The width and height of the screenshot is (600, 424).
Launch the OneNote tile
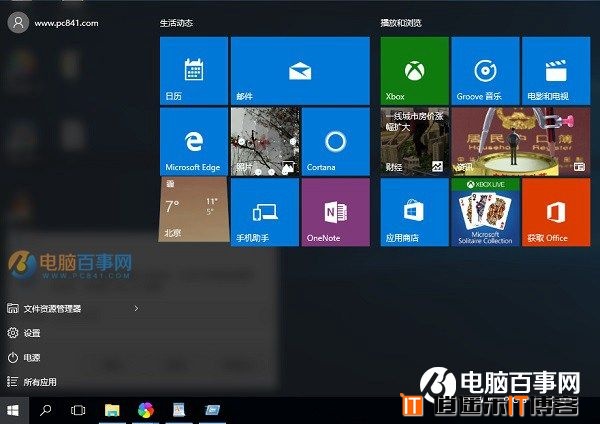click(336, 212)
